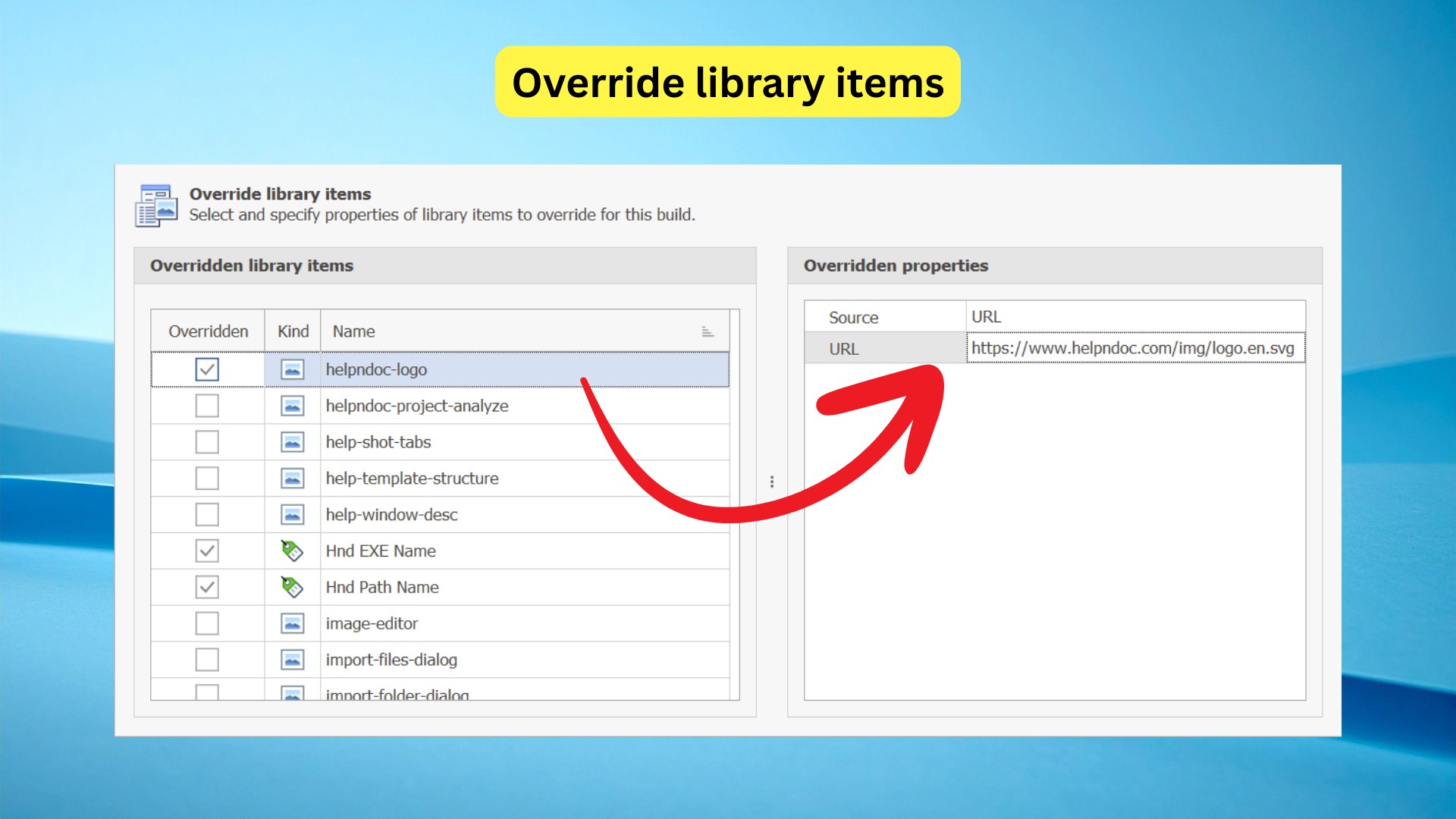Screen dimensions: 1456x819
Task: Click the Name column header
Action: (x=353, y=331)
